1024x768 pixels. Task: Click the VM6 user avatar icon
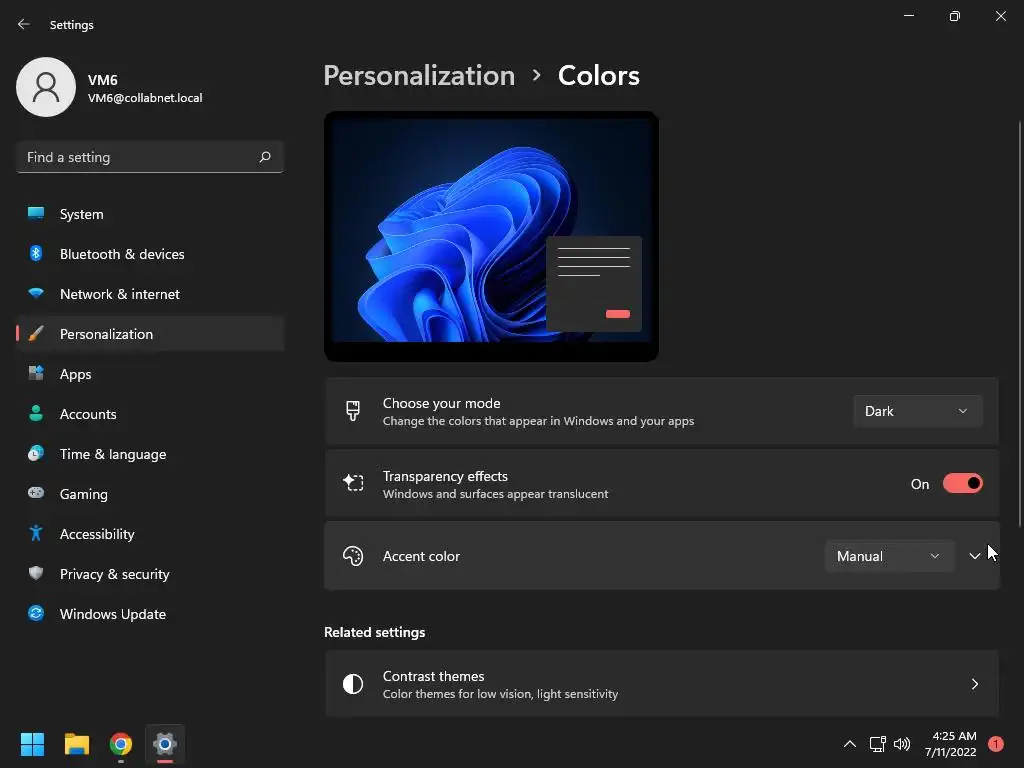(46, 87)
